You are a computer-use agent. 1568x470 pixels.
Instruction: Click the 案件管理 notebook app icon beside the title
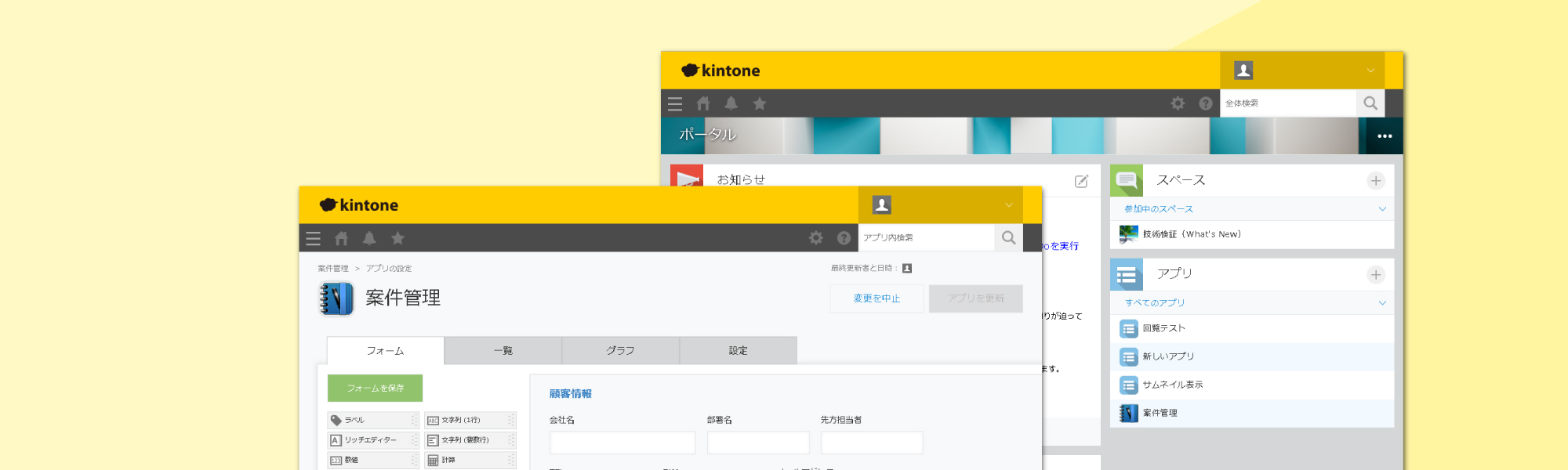(x=336, y=298)
